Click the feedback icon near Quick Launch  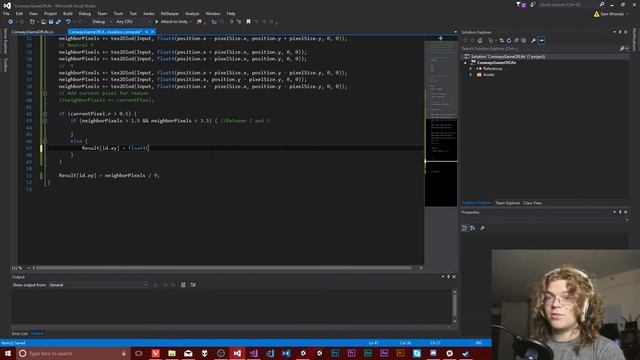[533, 4]
